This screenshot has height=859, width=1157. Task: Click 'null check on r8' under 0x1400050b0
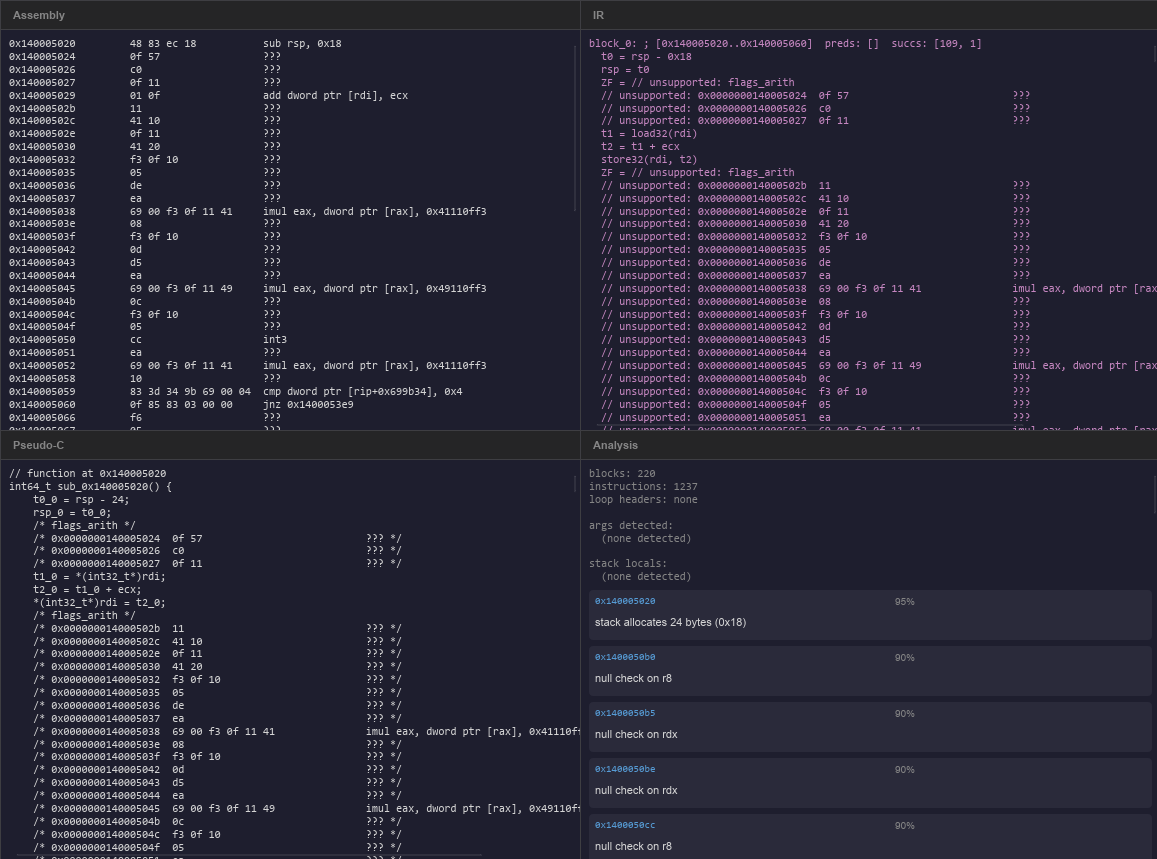(633, 678)
